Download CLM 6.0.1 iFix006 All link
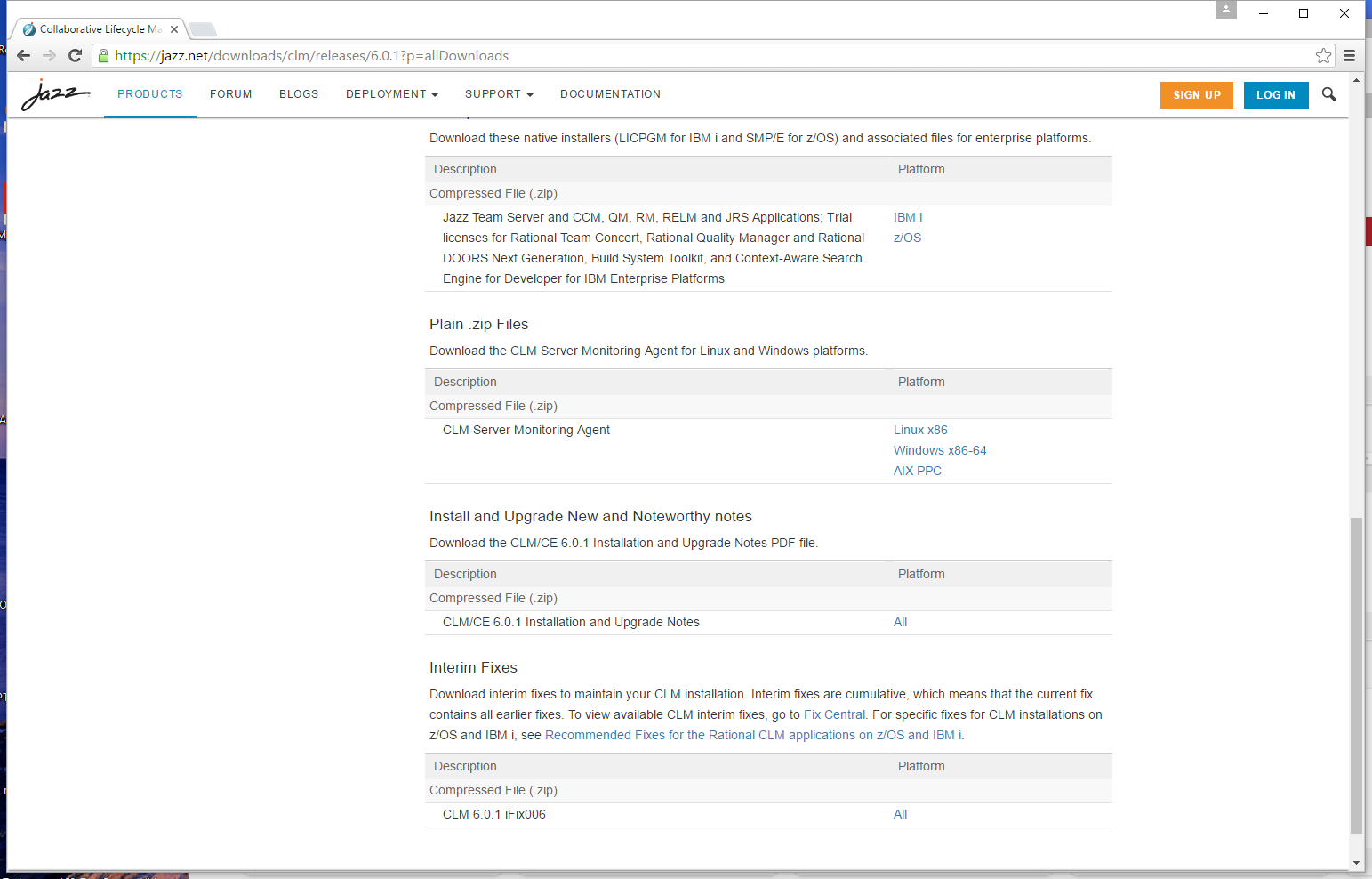Viewport: 1372px width, 879px height. 901,814
